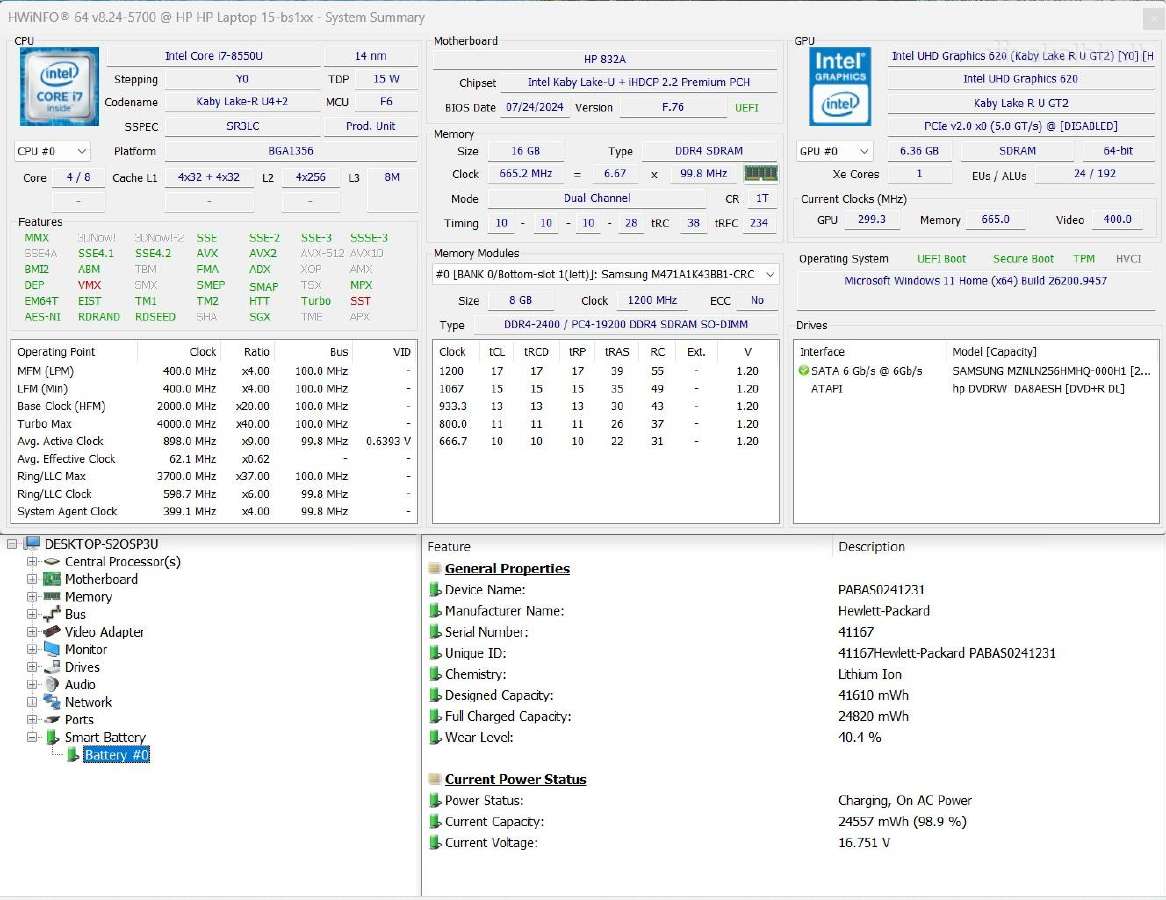Viewport: 1166px width, 900px height.
Task: Click the Intel Core i7 logo
Action: tap(59, 86)
